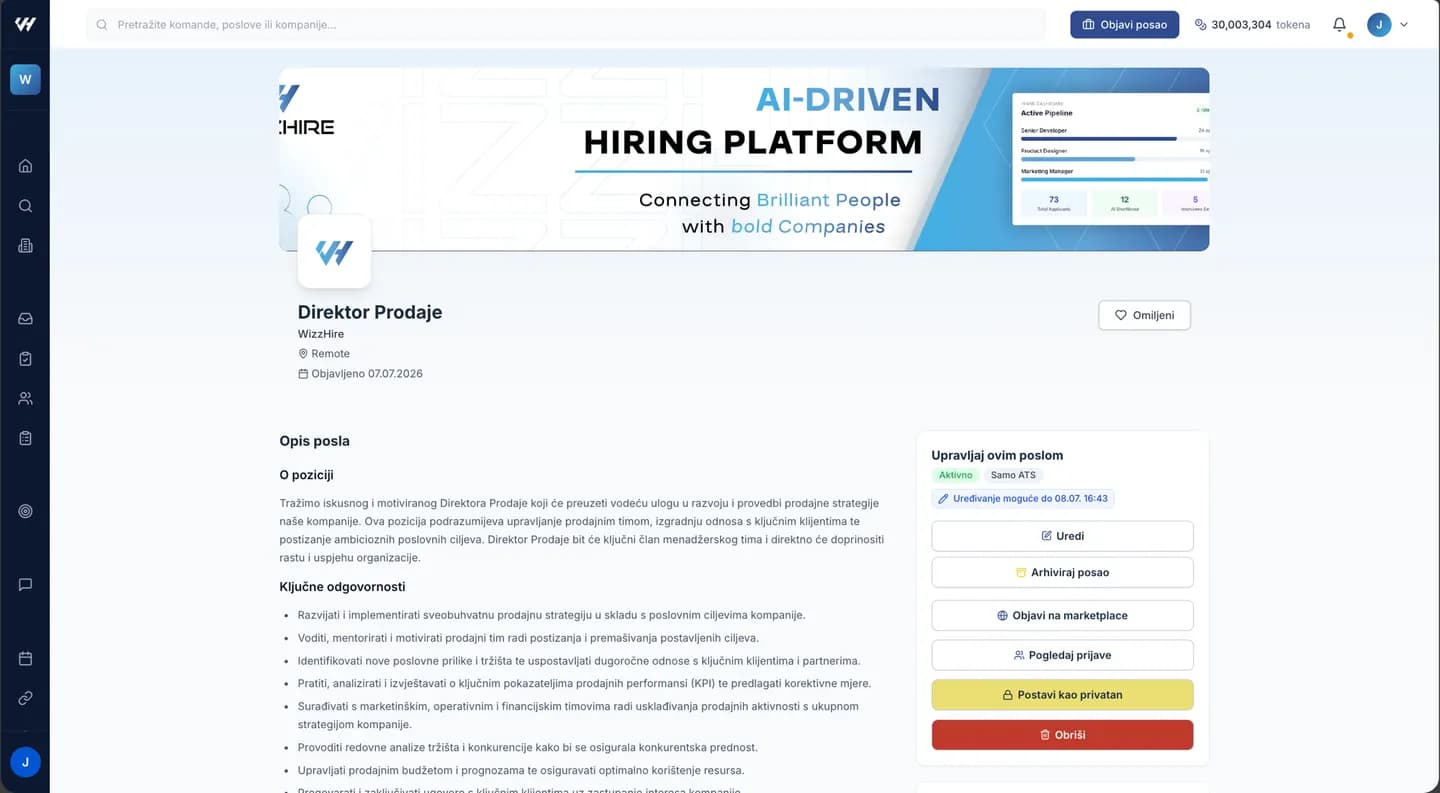Open the sidebar search magnifier icon
The height and width of the screenshot is (793, 1440).
pyautogui.click(x=25, y=206)
